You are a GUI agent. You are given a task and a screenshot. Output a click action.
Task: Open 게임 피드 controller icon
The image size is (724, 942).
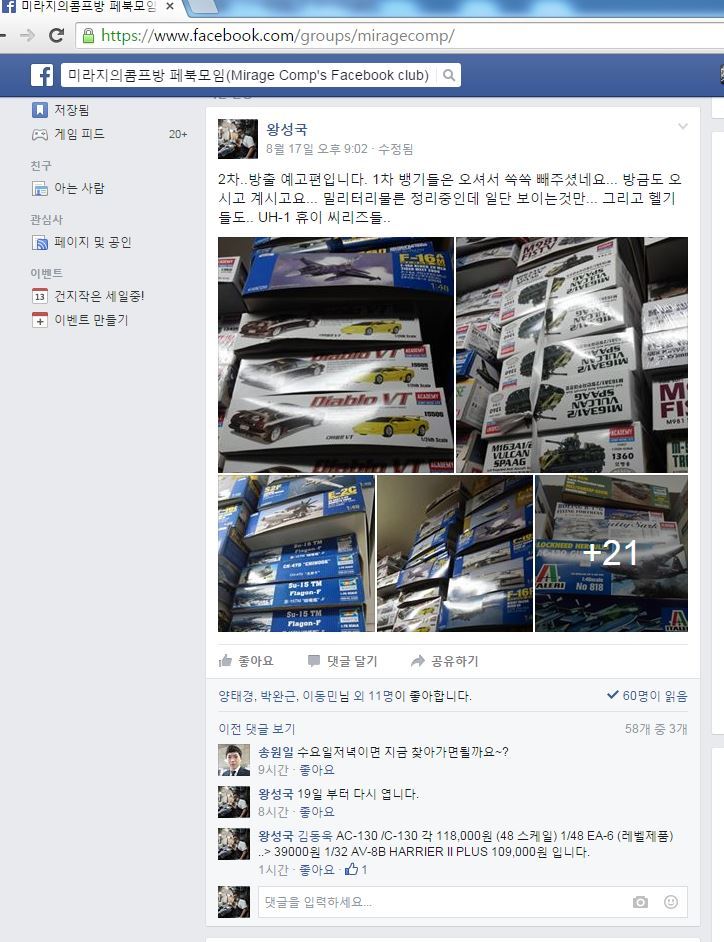[x=40, y=135]
